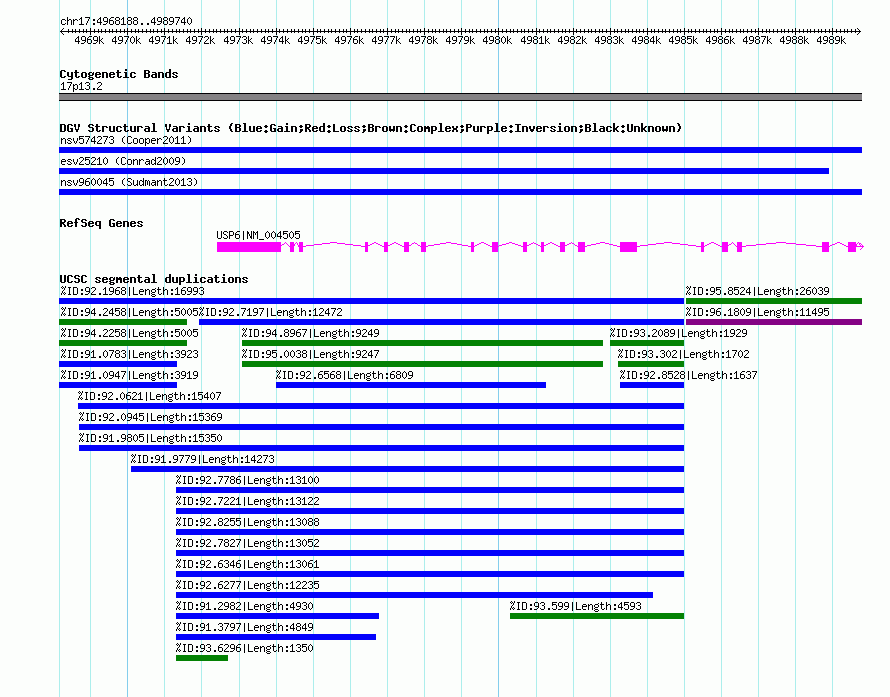Click variant nsv574273 (Cooper2011) label

click(126, 140)
